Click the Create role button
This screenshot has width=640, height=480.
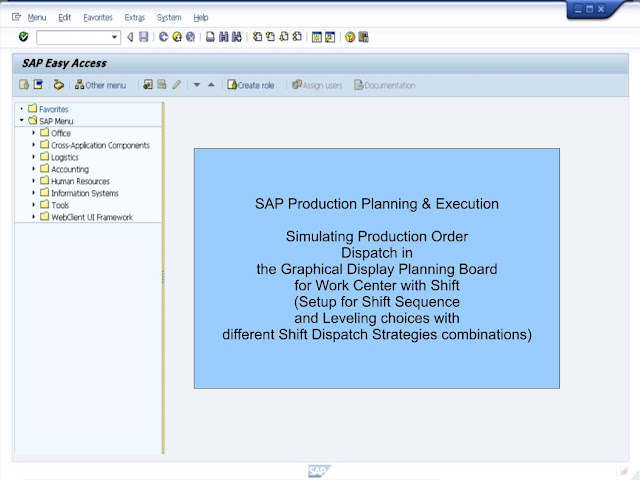[251, 85]
